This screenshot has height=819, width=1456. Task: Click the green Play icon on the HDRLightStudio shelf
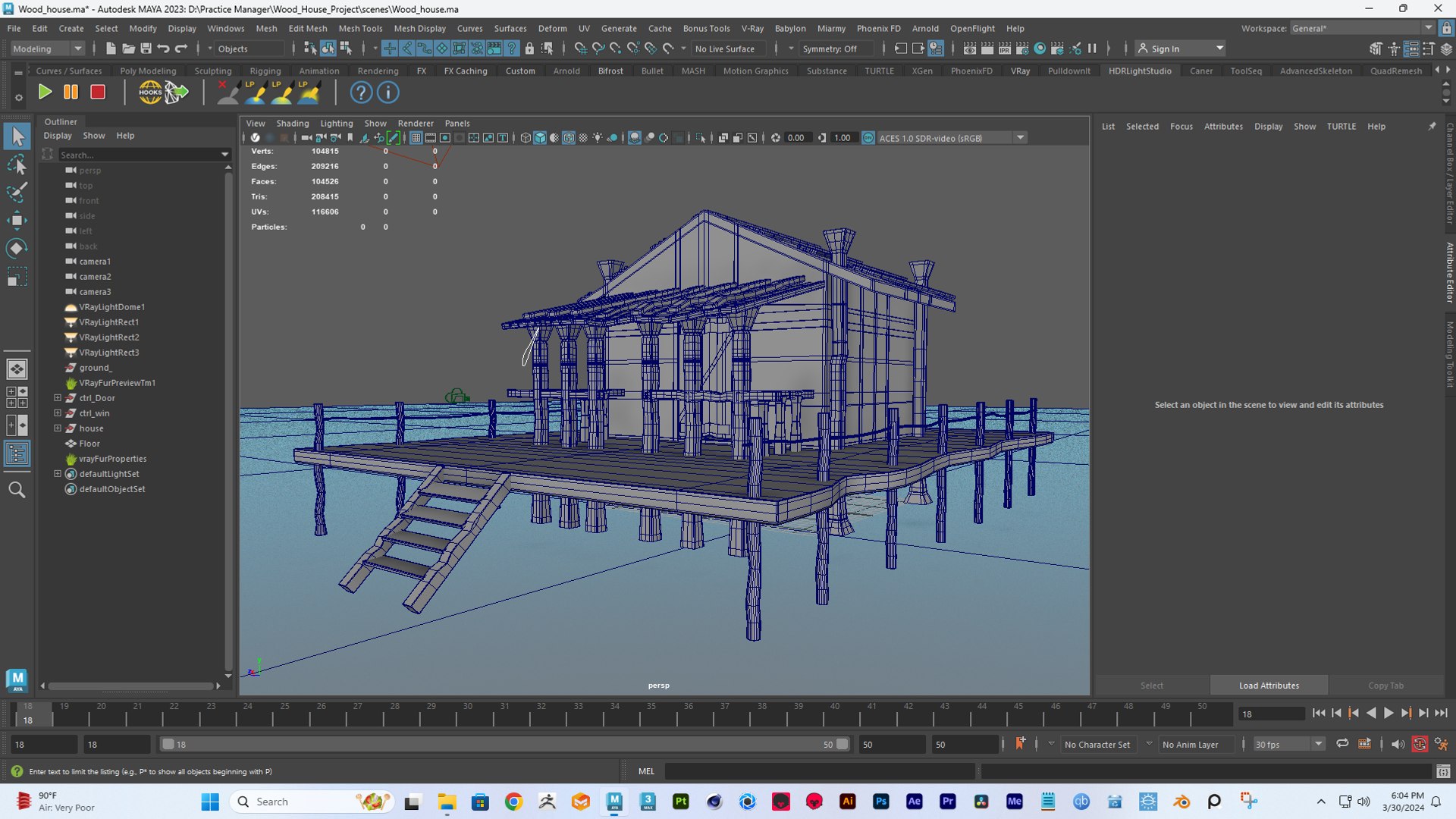[45, 93]
